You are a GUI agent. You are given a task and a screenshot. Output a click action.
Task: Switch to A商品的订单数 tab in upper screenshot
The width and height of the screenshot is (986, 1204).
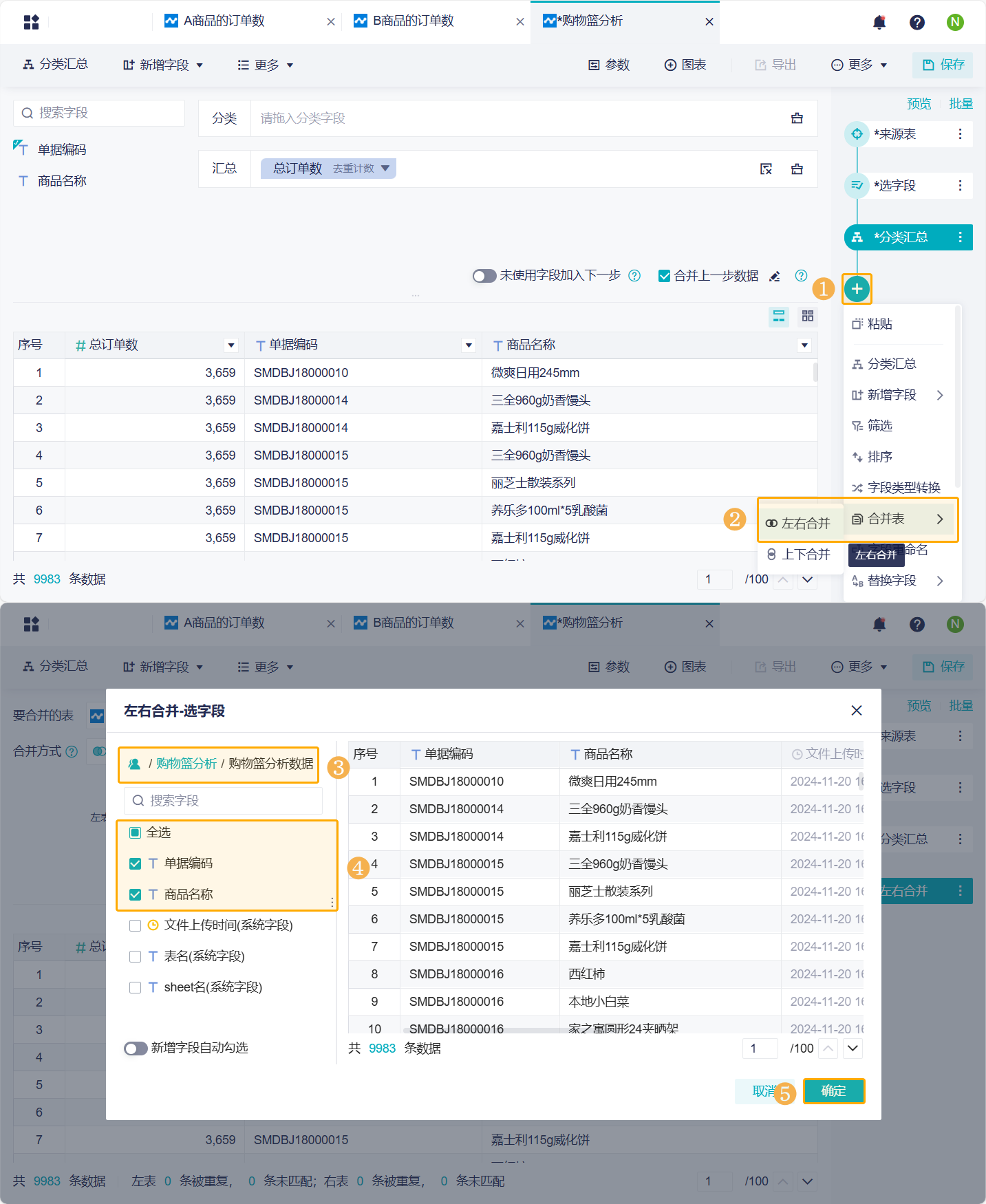(x=224, y=21)
